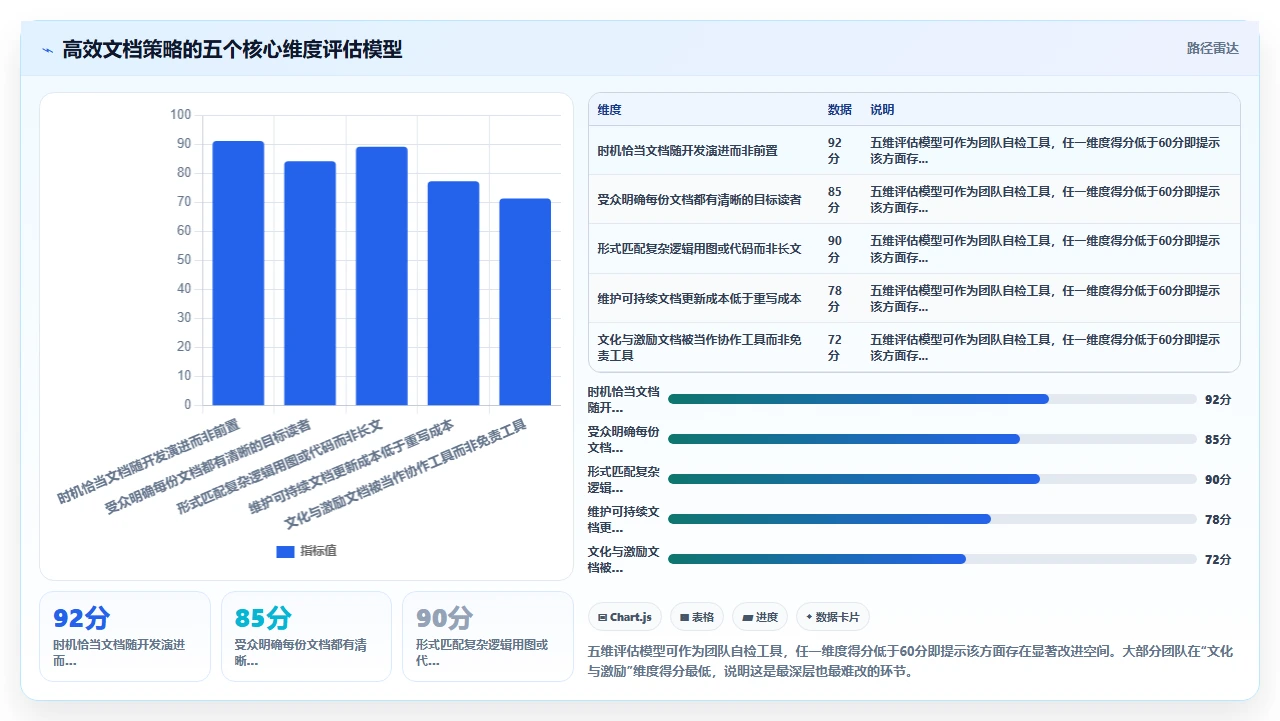Toggle the 指标值 chart legend
Screen dimensions: 1280x721
pyautogui.click(x=306, y=551)
